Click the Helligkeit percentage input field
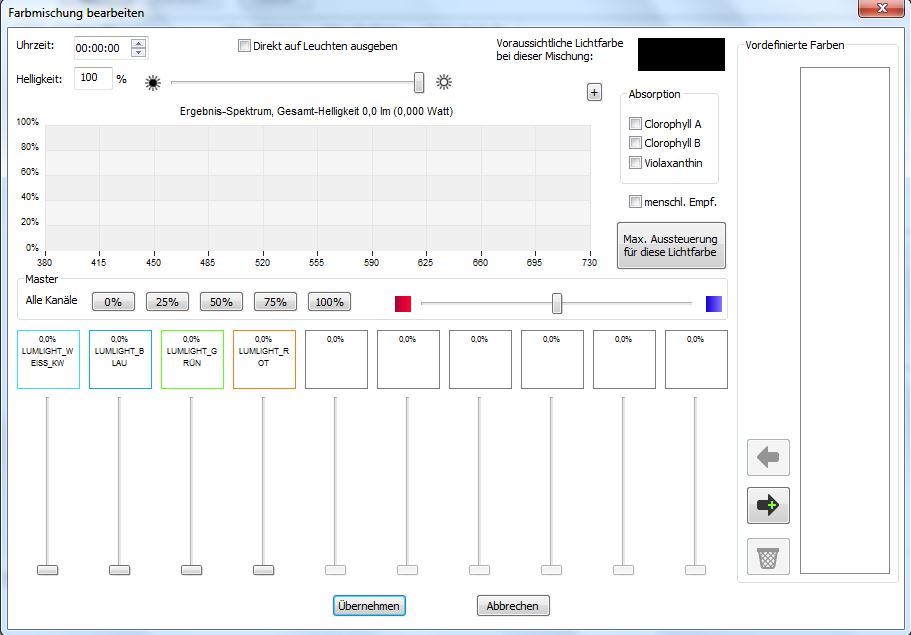This screenshot has height=635, width=911. coord(94,78)
